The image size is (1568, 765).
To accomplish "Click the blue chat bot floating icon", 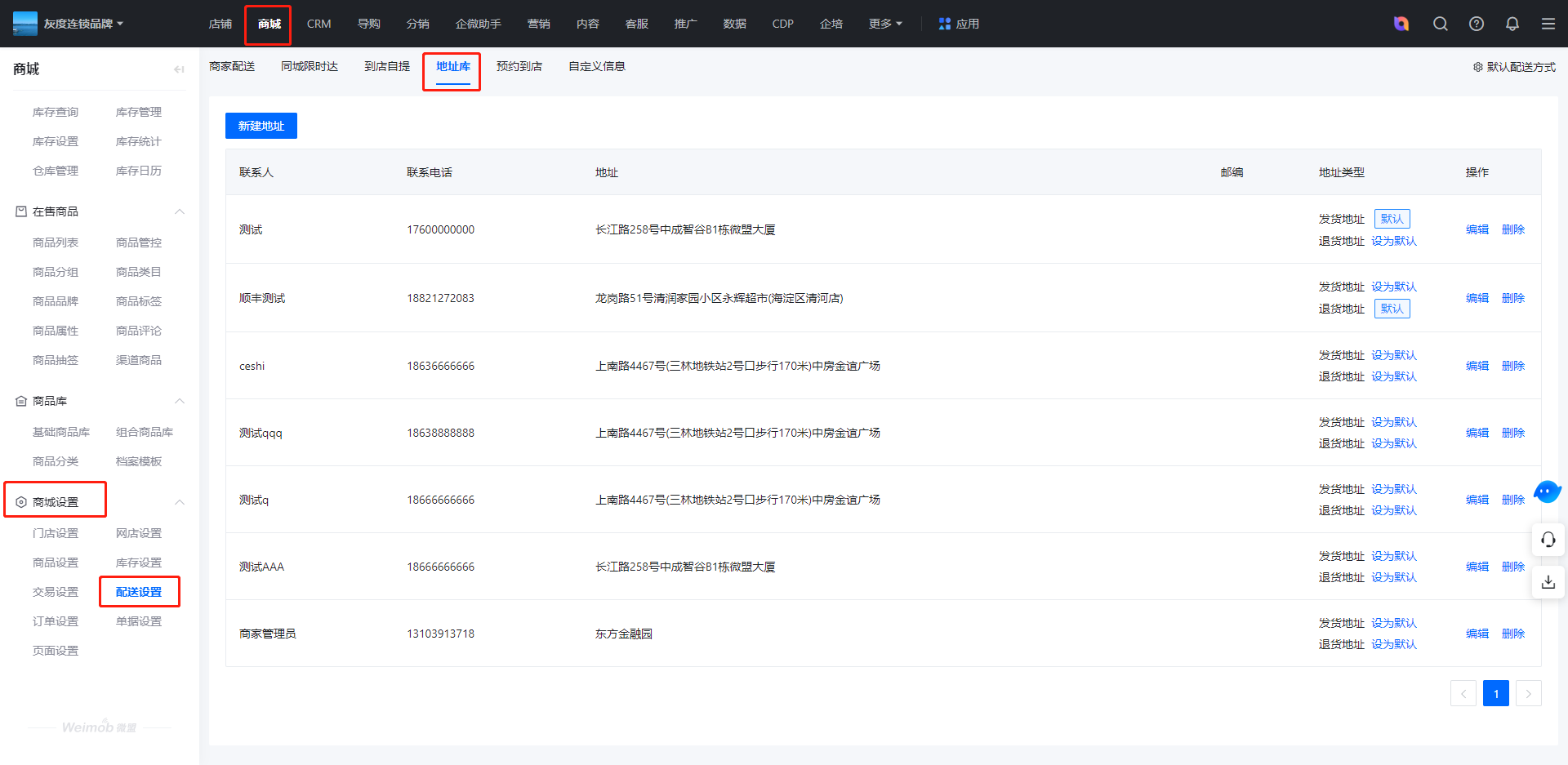I will click(1547, 491).
